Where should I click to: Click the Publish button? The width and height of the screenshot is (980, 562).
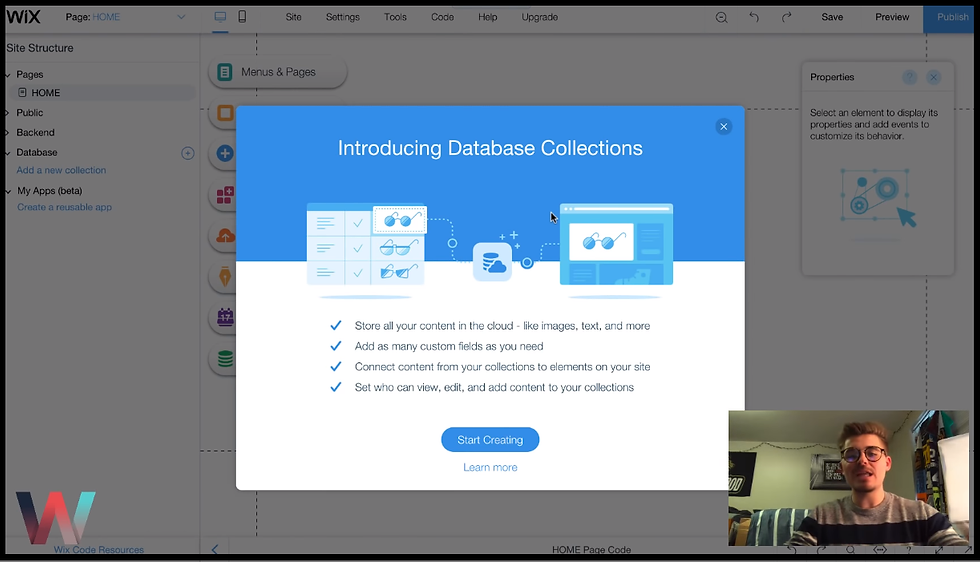(x=951, y=17)
